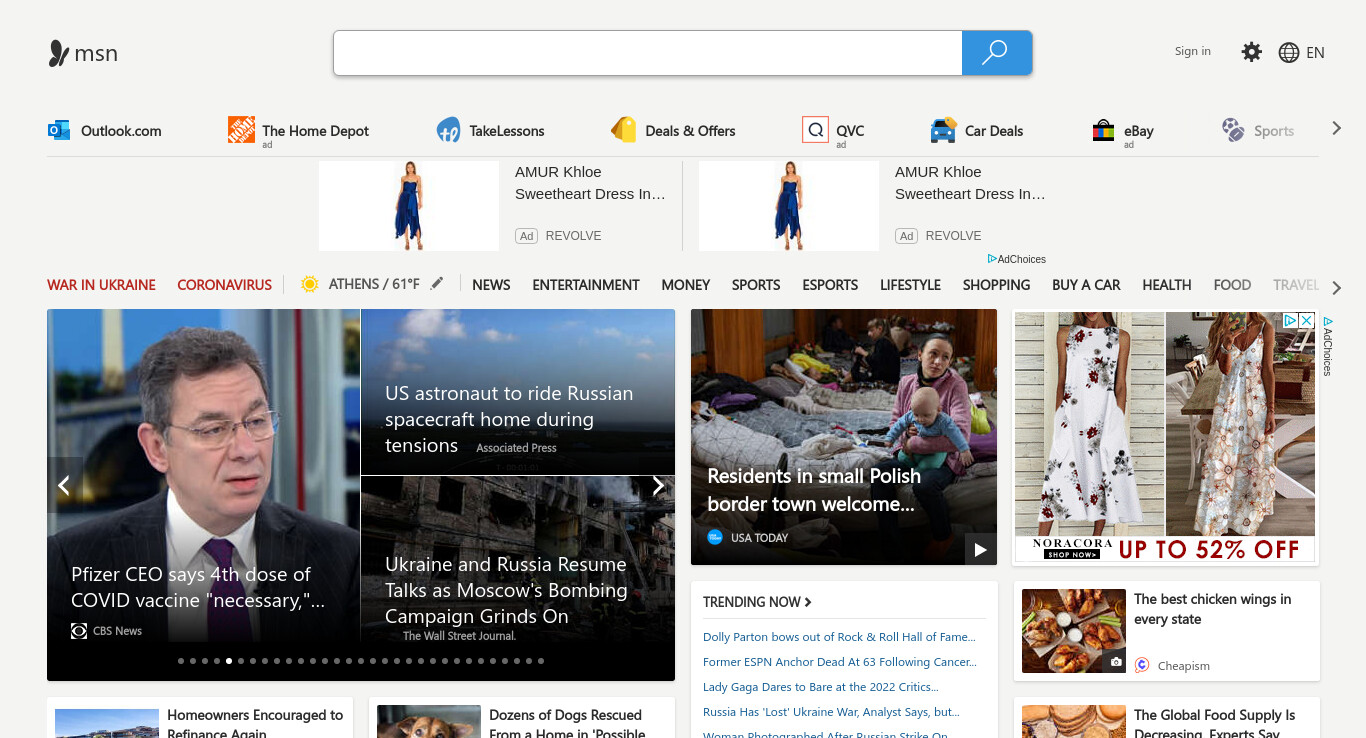The image size is (1366, 738).
Task: Open the ESPORTS category
Action: tap(830, 285)
